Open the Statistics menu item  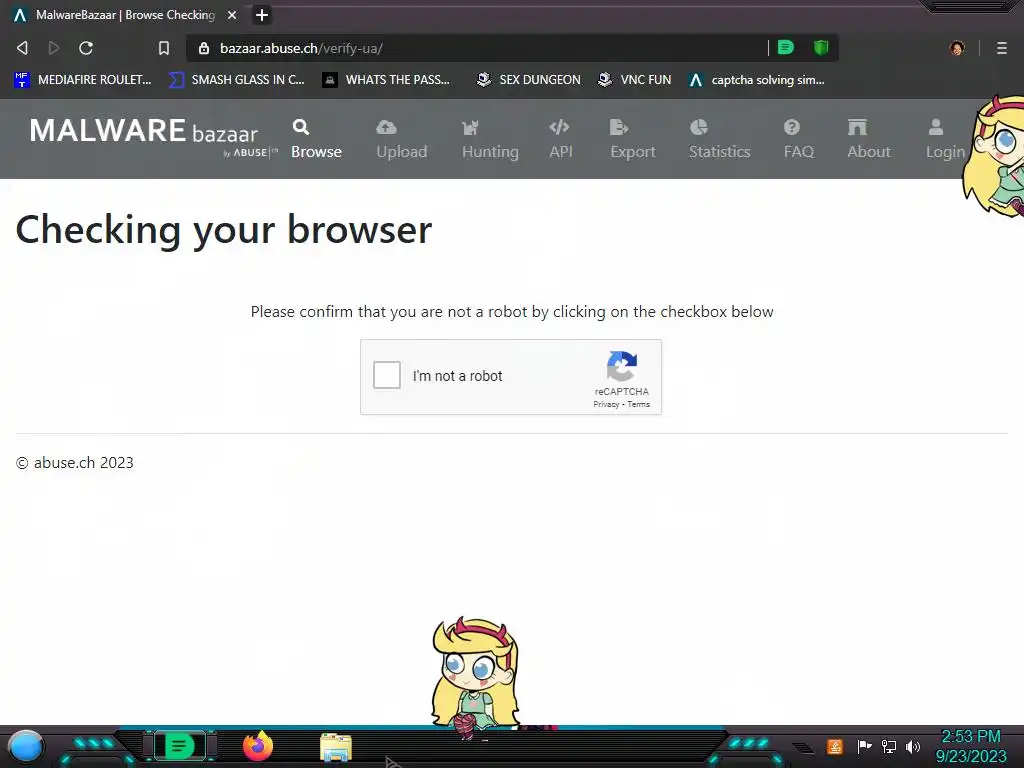pyautogui.click(x=719, y=139)
